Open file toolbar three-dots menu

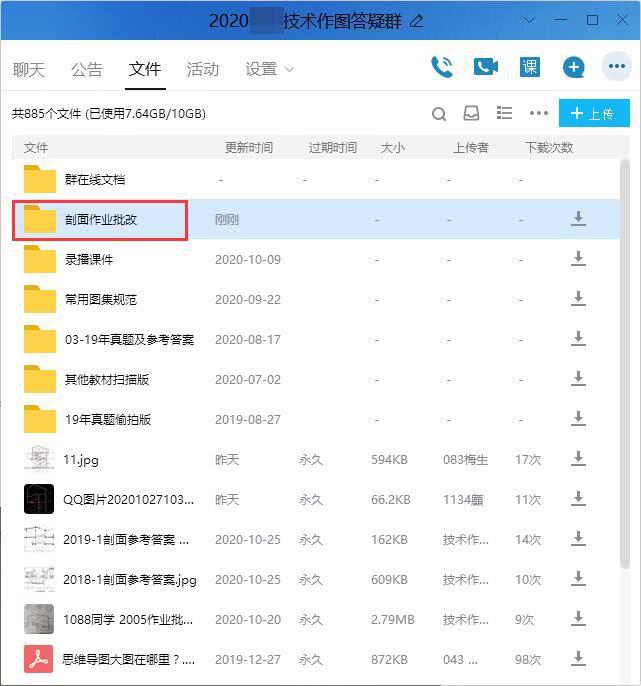click(539, 113)
